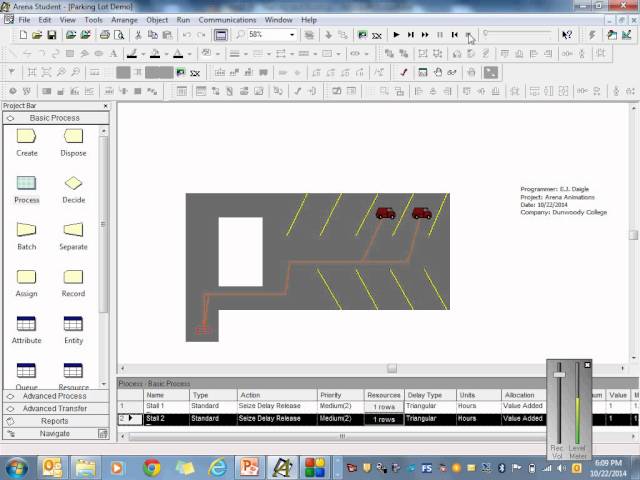
Task: Open the fill color dropdown arrow
Action: 167,54
